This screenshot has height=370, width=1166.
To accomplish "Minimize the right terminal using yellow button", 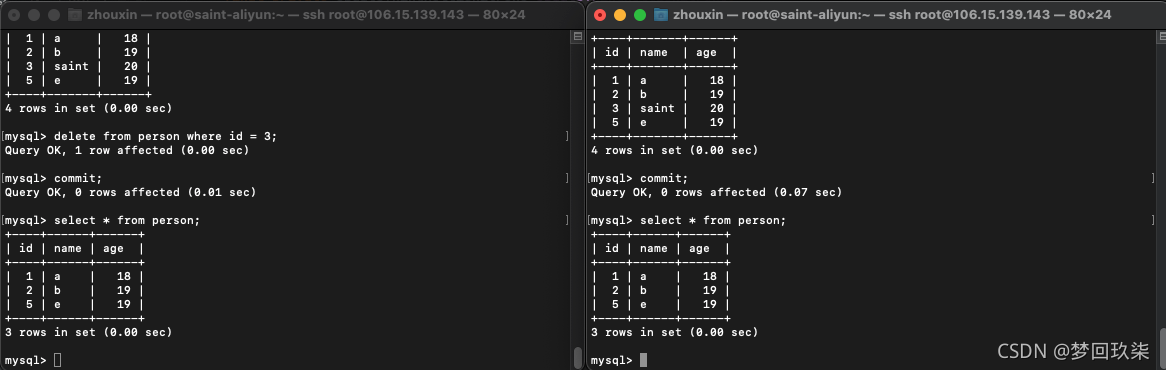I will 620,15.
